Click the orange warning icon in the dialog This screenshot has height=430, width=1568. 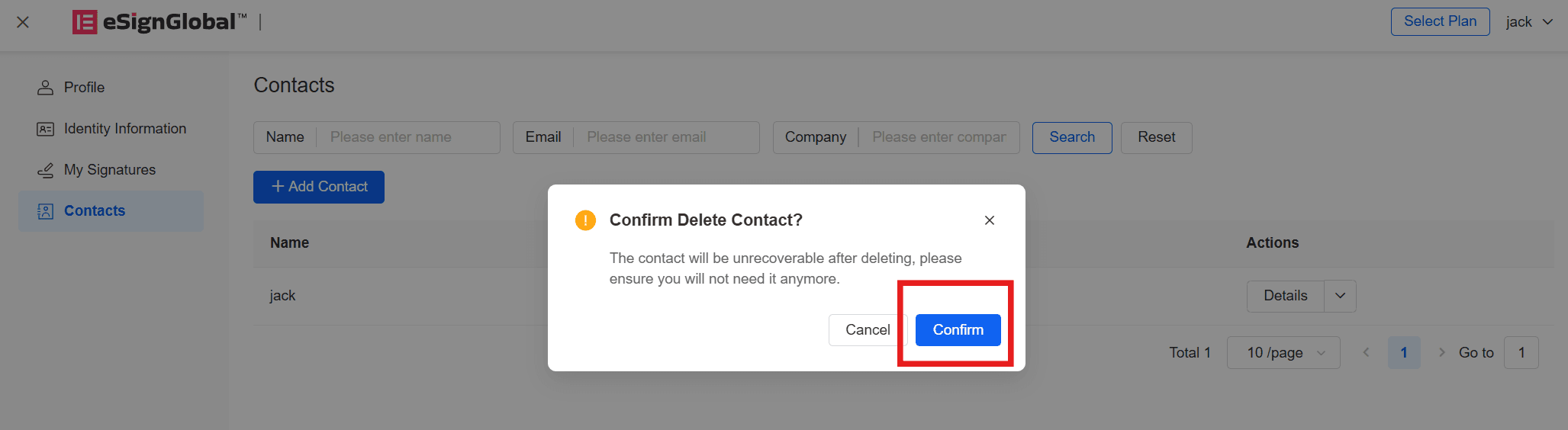(585, 220)
